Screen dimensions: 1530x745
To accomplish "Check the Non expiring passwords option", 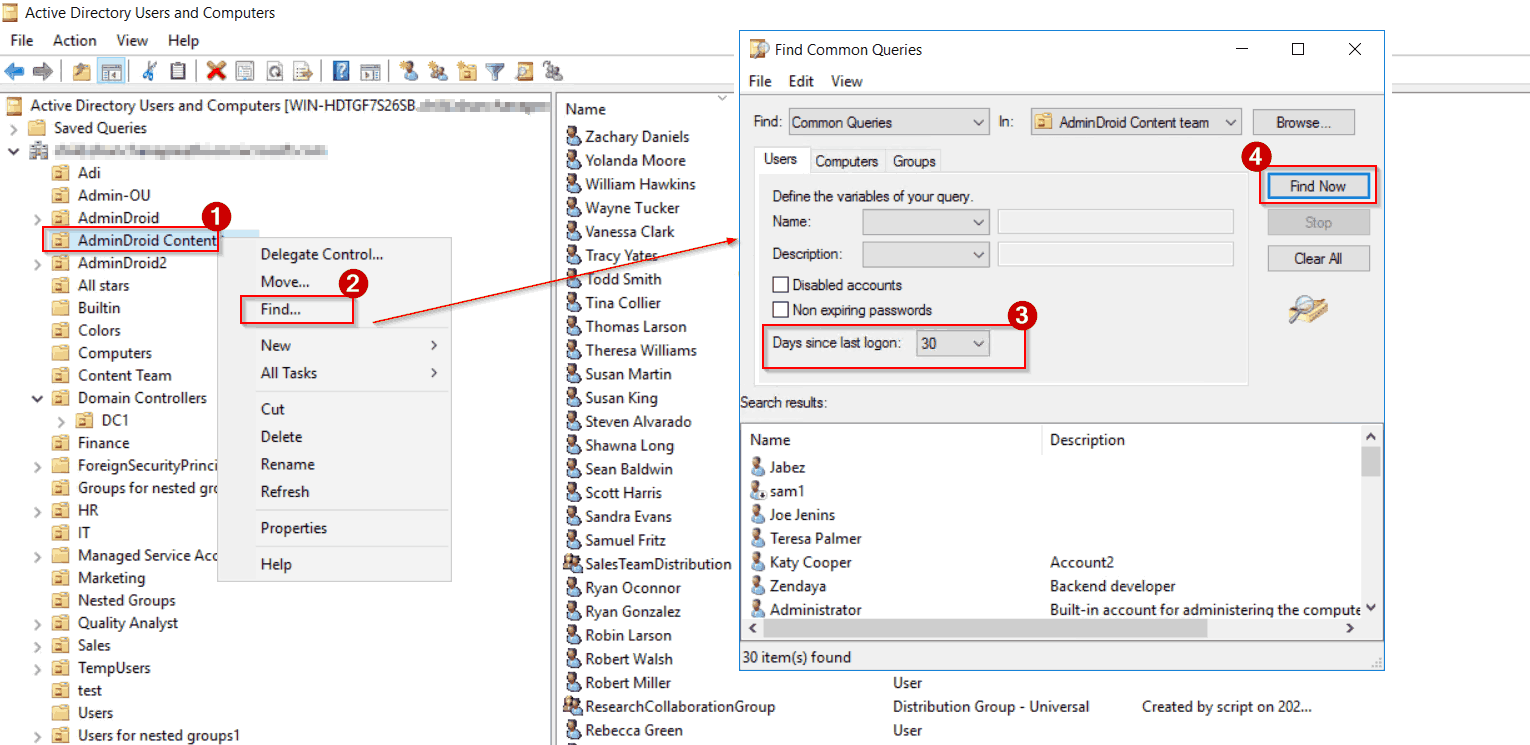I will (781, 310).
